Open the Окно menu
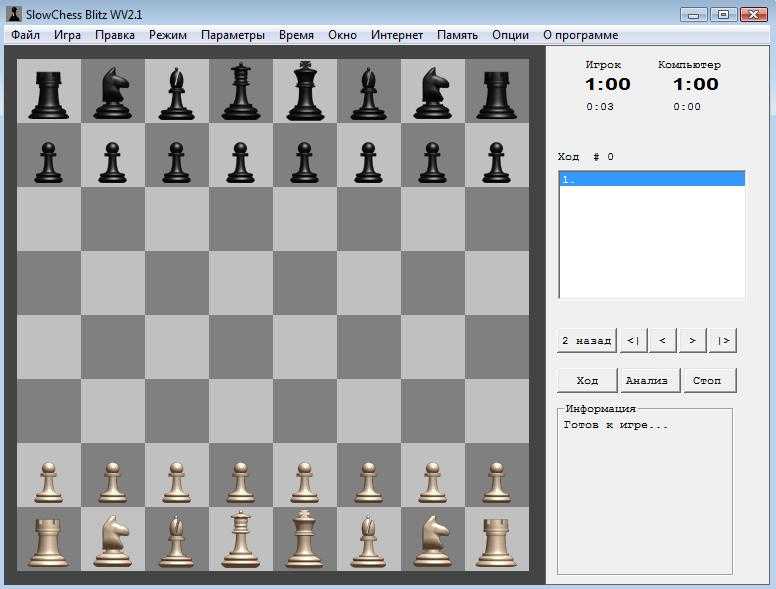Screen dimensions: 776x589 pyautogui.click(x=342, y=35)
